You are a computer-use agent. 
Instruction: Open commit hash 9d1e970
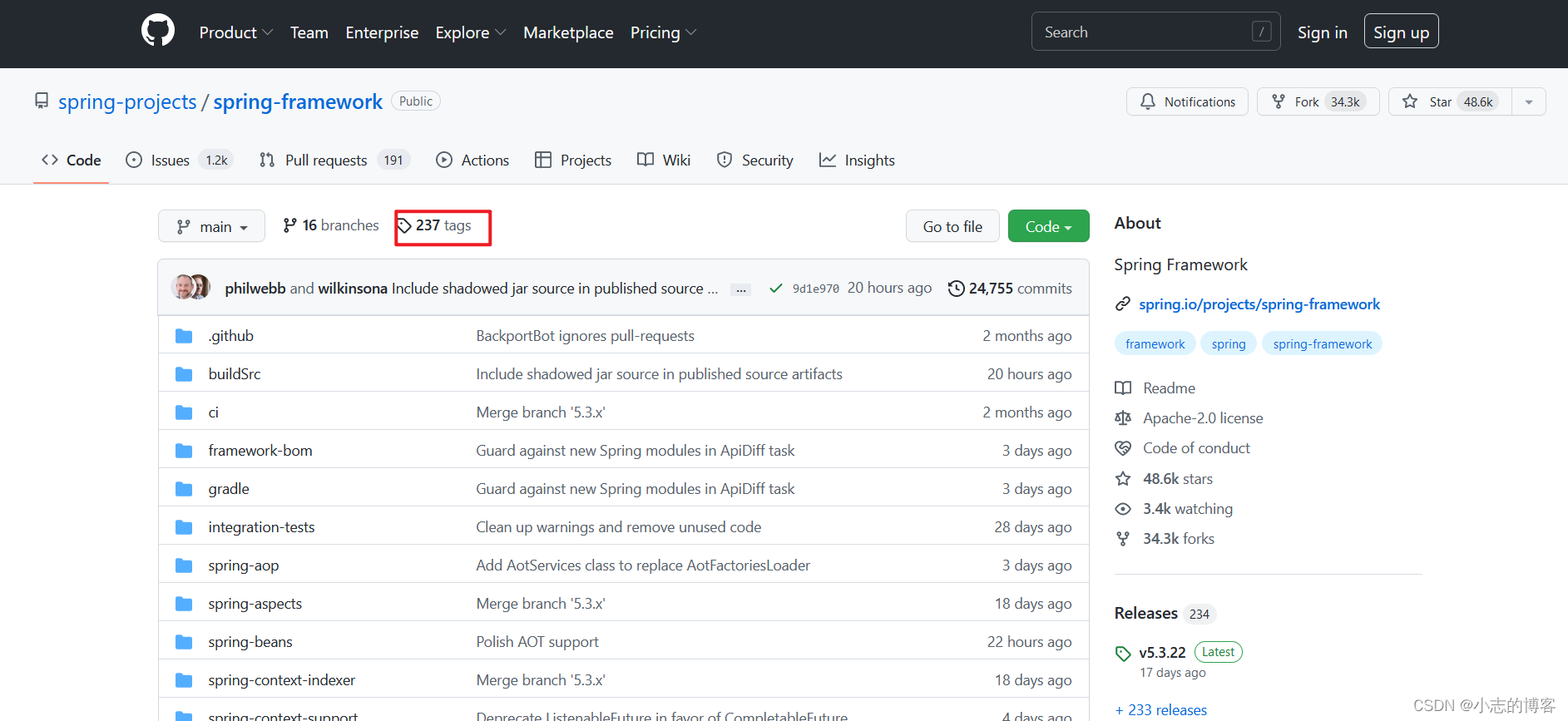click(x=816, y=289)
